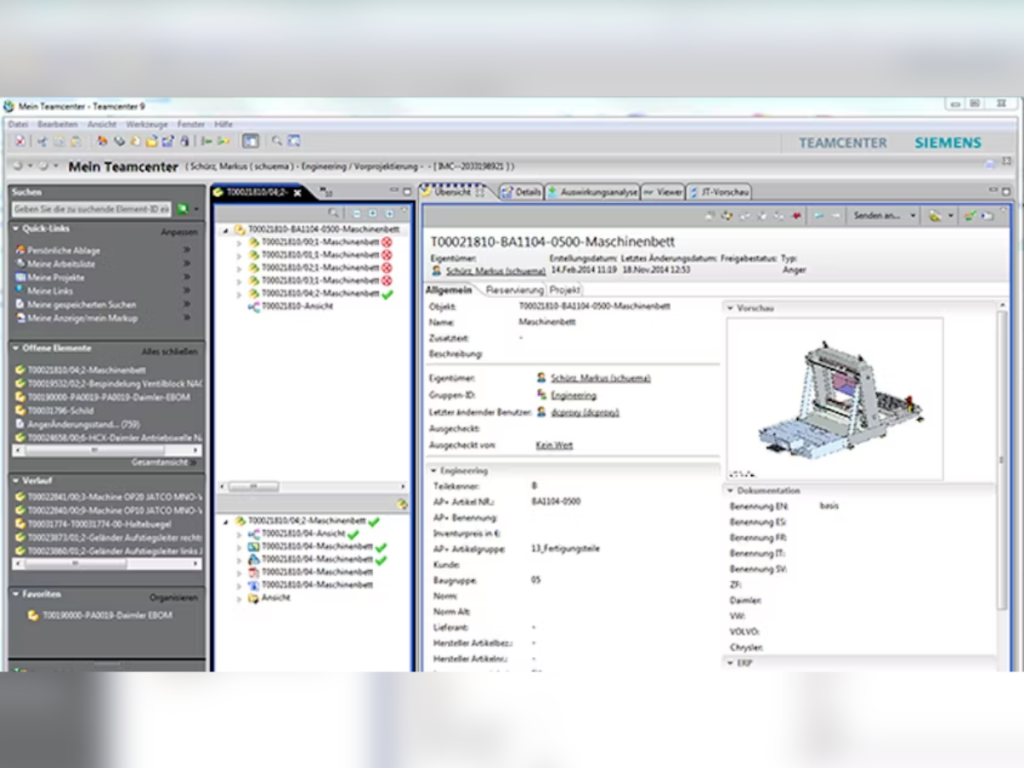Switch to the Viewer tab
Image resolution: width=1024 pixels, height=768 pixels.
click(663, 192)
